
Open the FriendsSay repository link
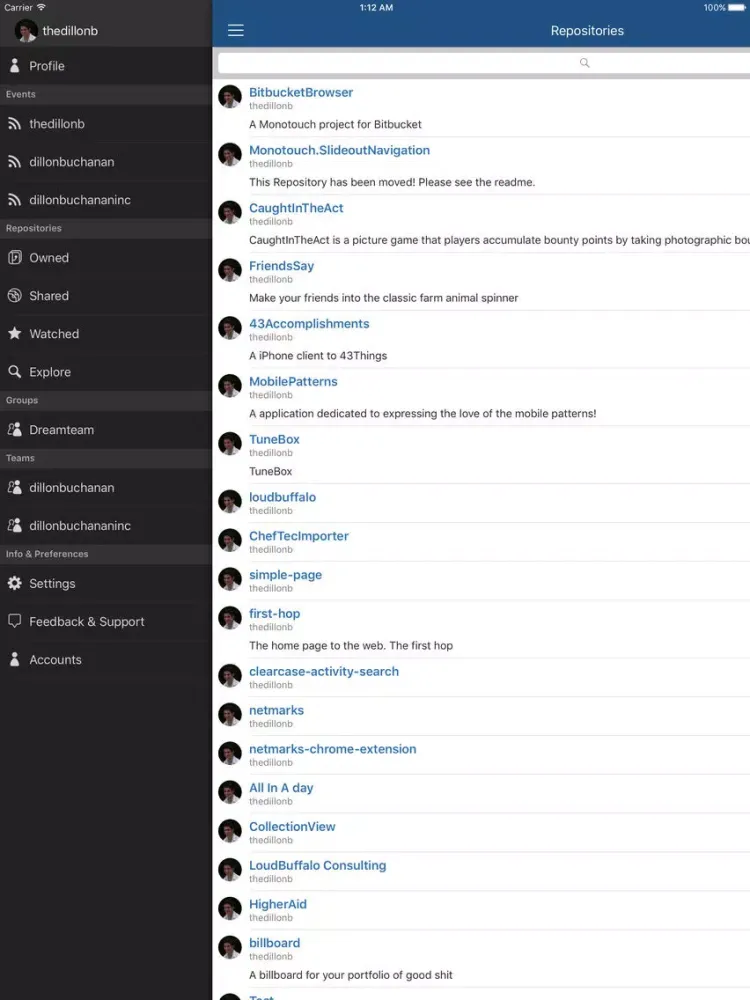point(281,265)
